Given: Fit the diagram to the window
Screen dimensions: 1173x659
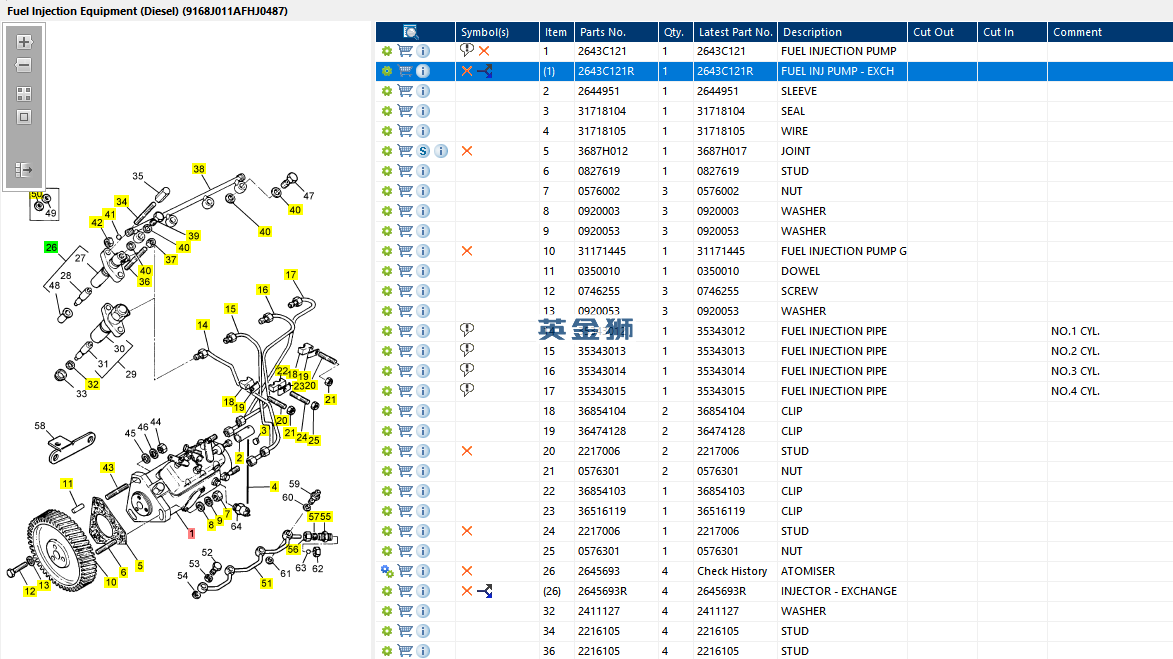Looking at the screenshot, I should point(24,117).
